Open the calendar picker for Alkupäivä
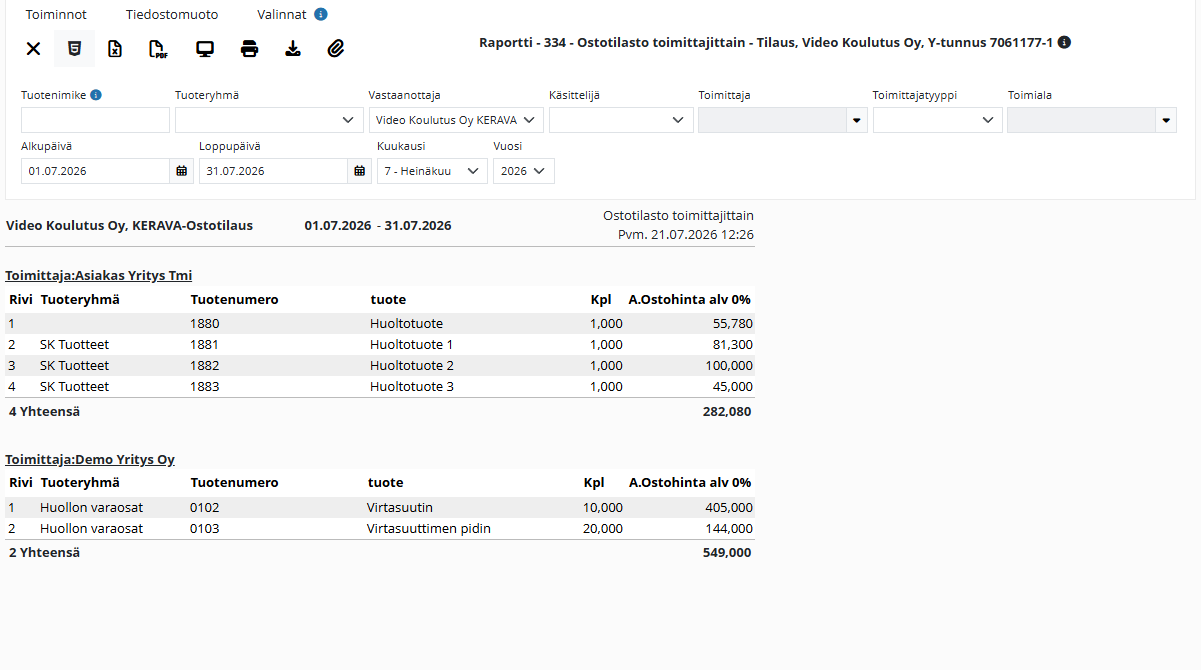This screenshot has width=1201, height=670. pyautogui.click(x=182, y=171)
